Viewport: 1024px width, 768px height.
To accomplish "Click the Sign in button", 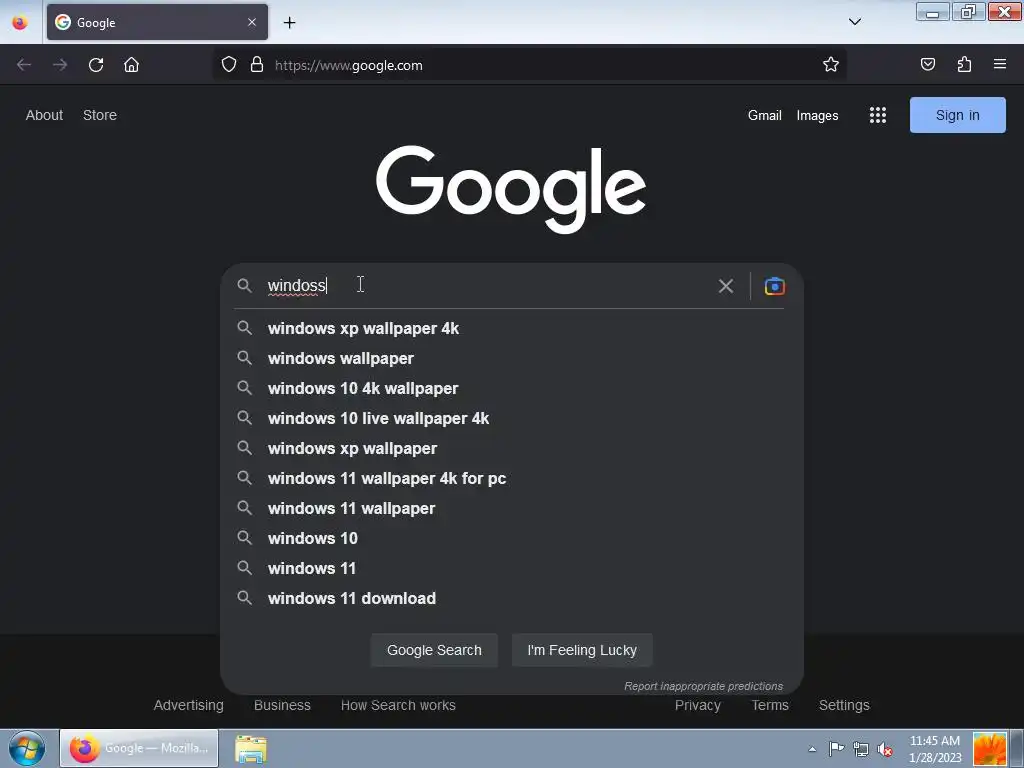I will 957,115.
